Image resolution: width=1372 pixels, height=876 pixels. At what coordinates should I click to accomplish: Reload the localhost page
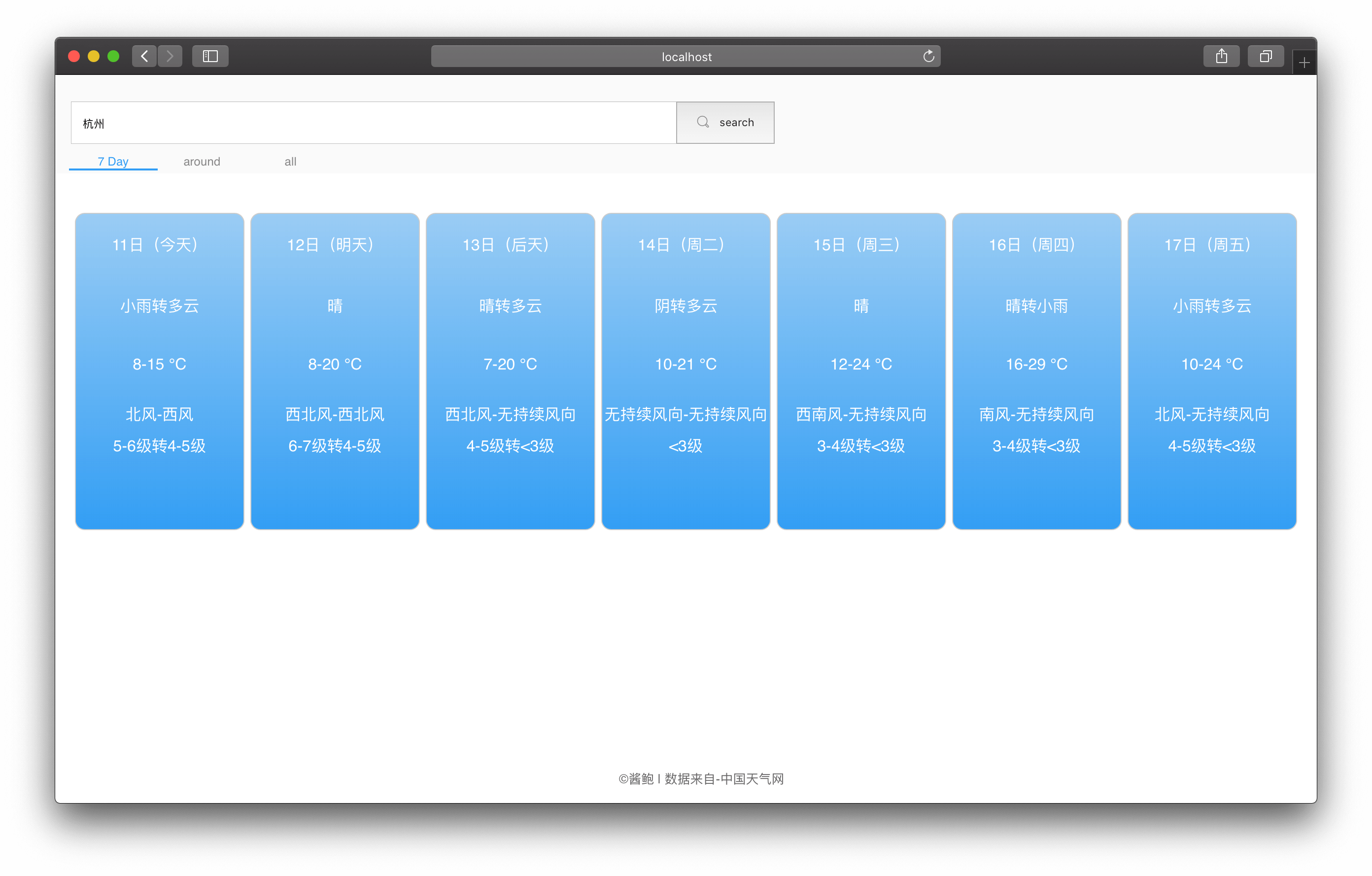pyautogui.click(x=928, y=56)
